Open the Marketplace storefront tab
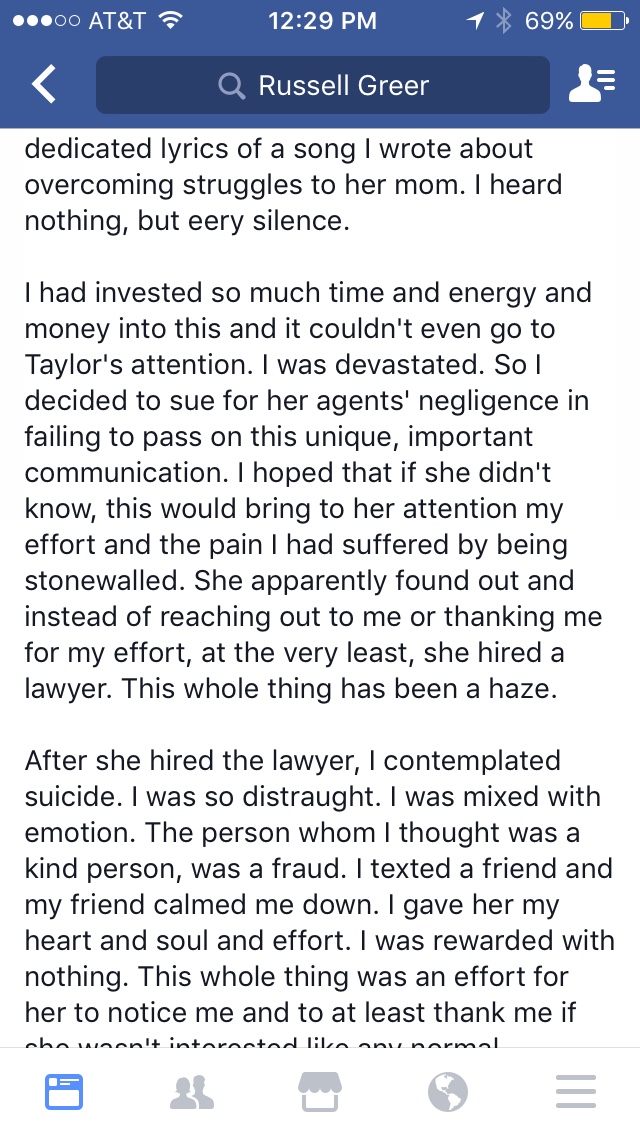Screen dimensions: 640x1136 tap(320, 1092)
